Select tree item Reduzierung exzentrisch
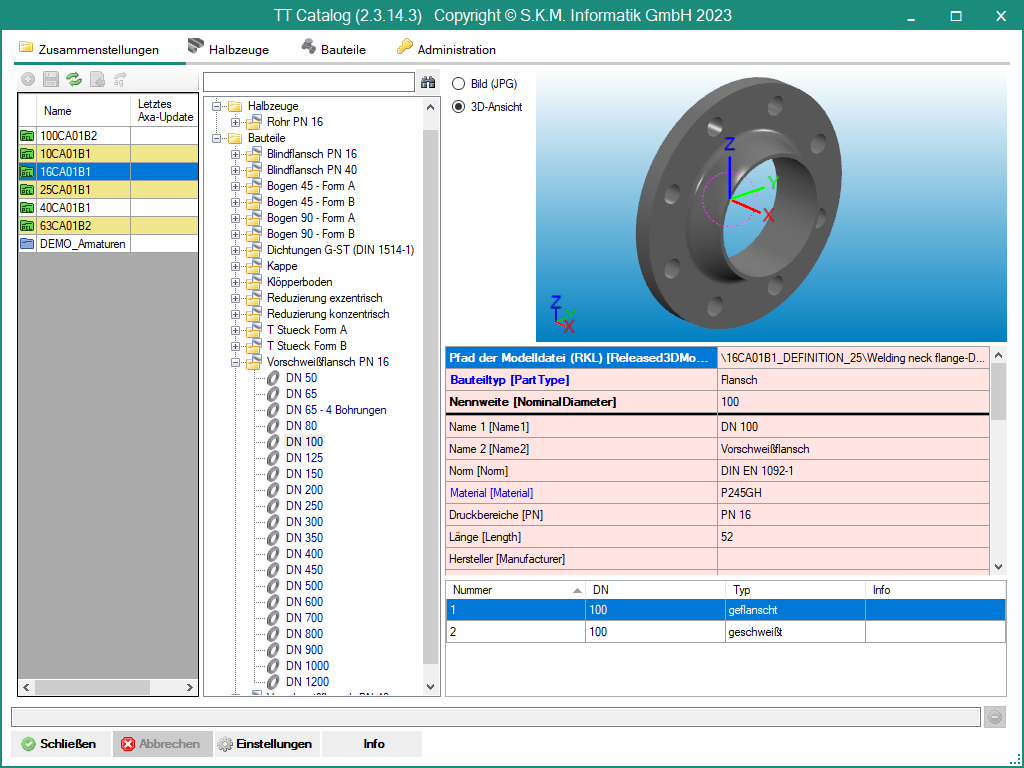The image size is (1024, 768). [x=325, y=298]
